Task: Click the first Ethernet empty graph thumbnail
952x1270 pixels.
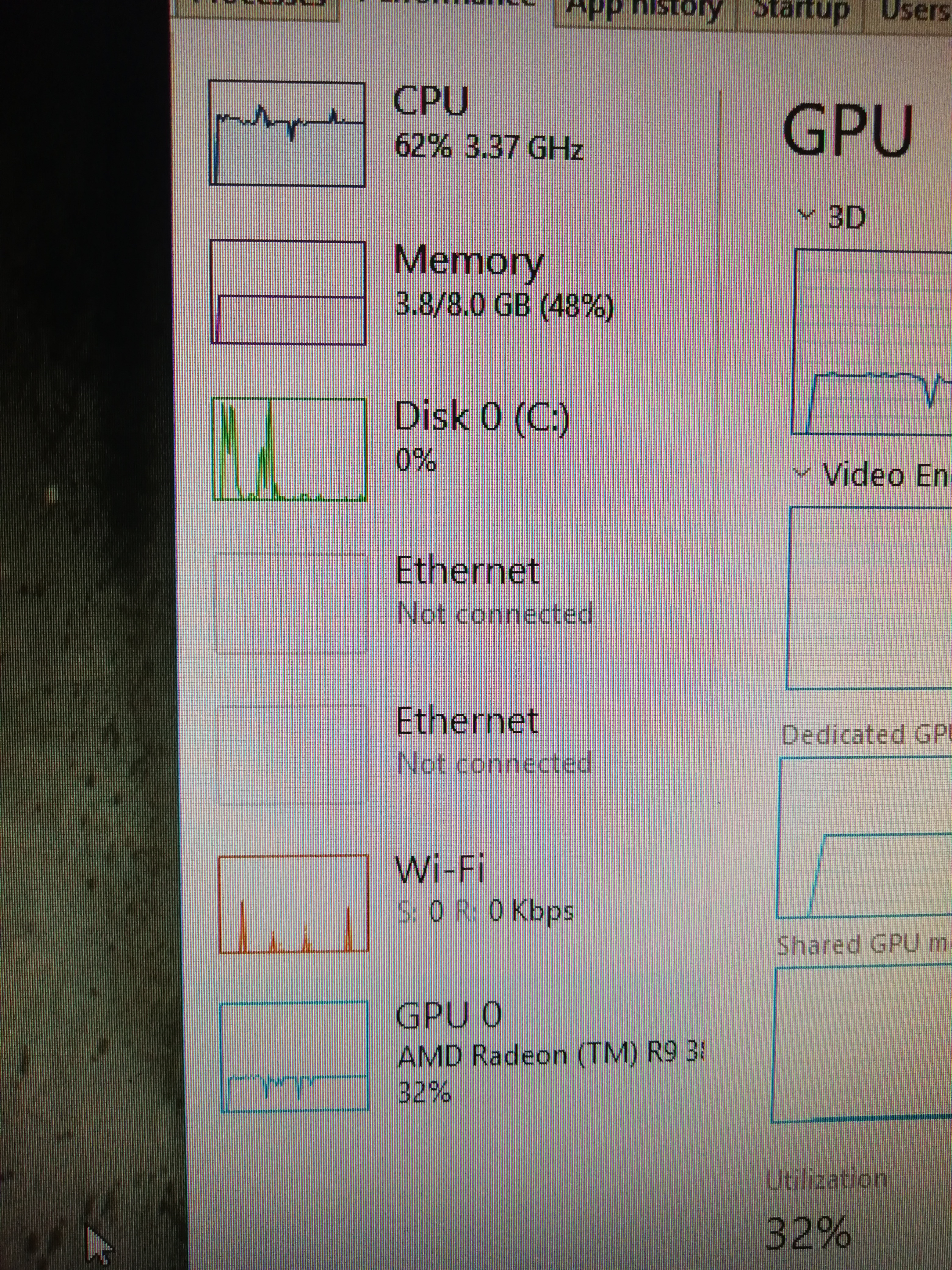Action: coord(290,604)
